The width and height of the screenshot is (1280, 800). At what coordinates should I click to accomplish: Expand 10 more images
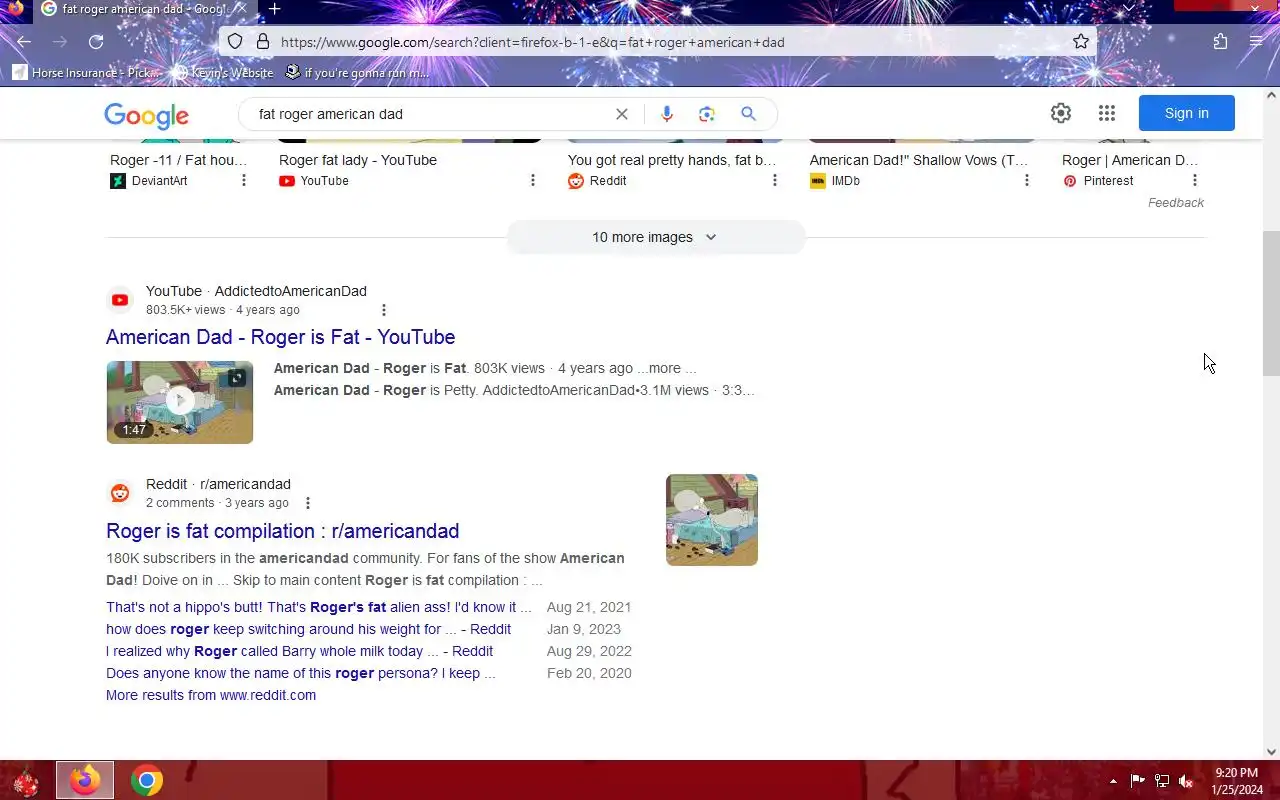655,237
